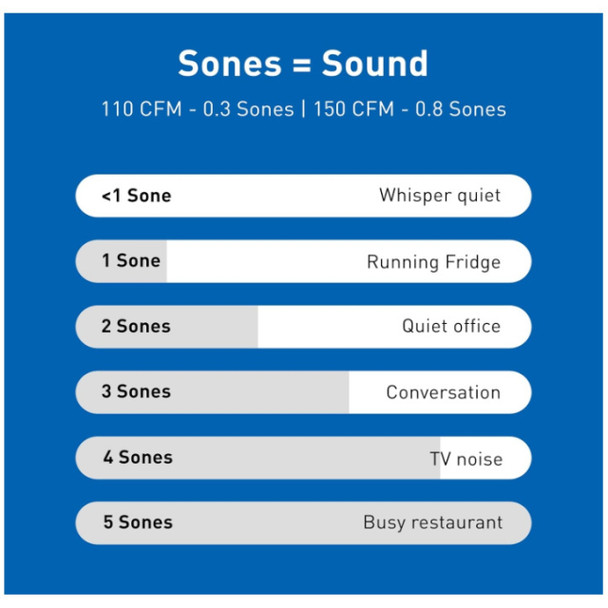Click the word 'Sones' in the title
The width and height of the screenshot is (608, 608).
(x=230, y=63)
